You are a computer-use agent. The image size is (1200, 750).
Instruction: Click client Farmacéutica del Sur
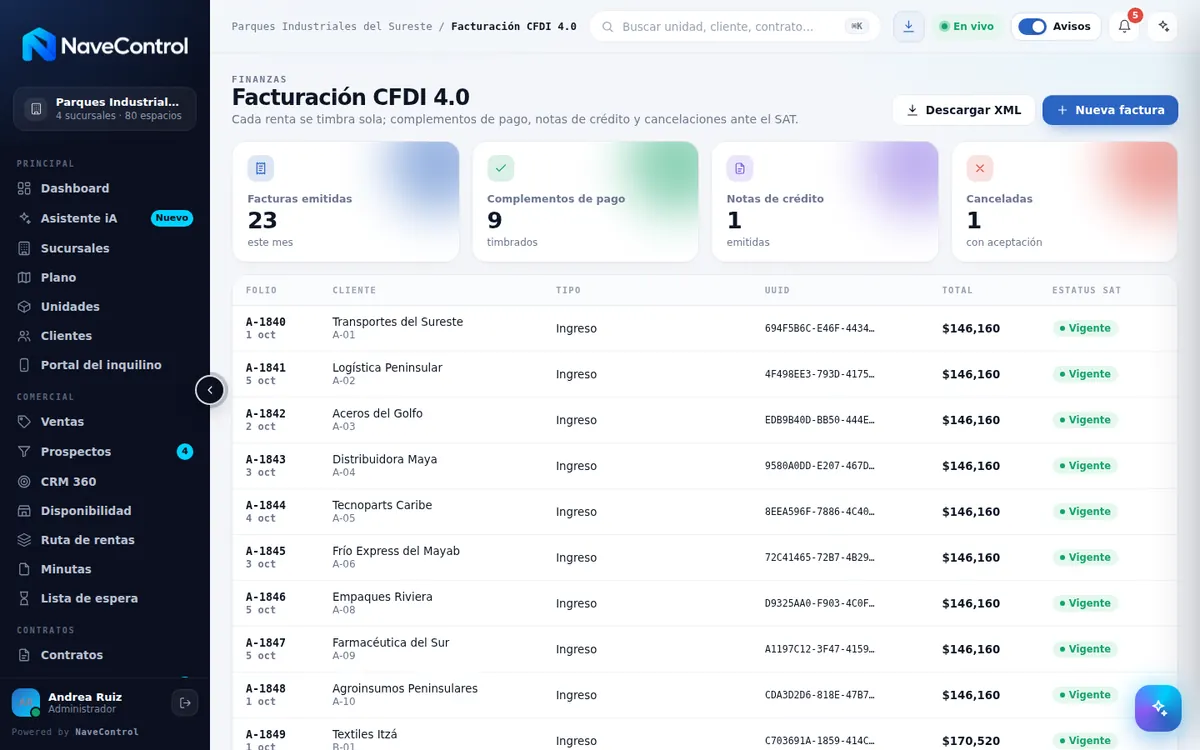tap(391, 643)
